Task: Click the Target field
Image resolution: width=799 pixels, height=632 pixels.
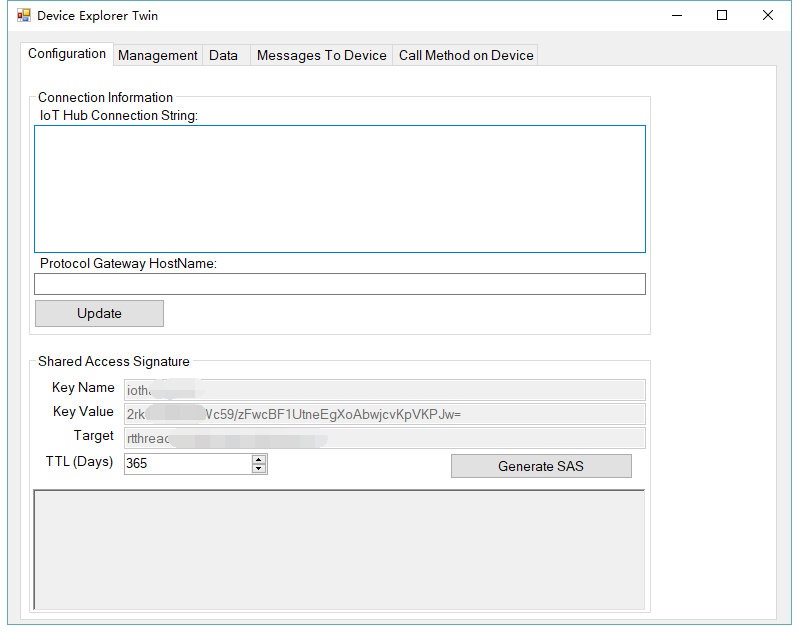Action: coord(384,438)
